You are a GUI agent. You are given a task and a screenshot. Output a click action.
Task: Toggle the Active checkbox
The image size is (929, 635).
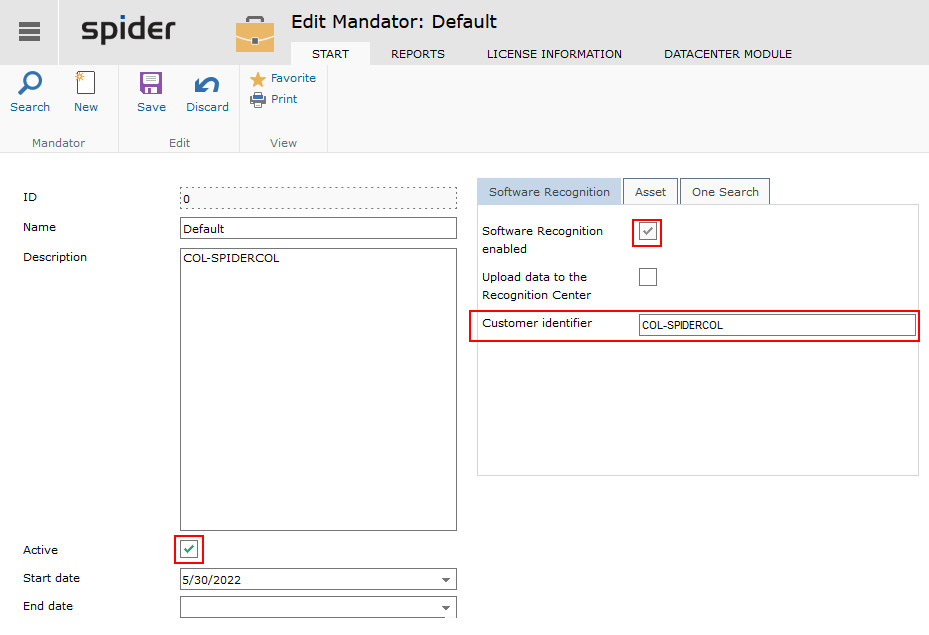pyautogui.click(x=189, y=549)
